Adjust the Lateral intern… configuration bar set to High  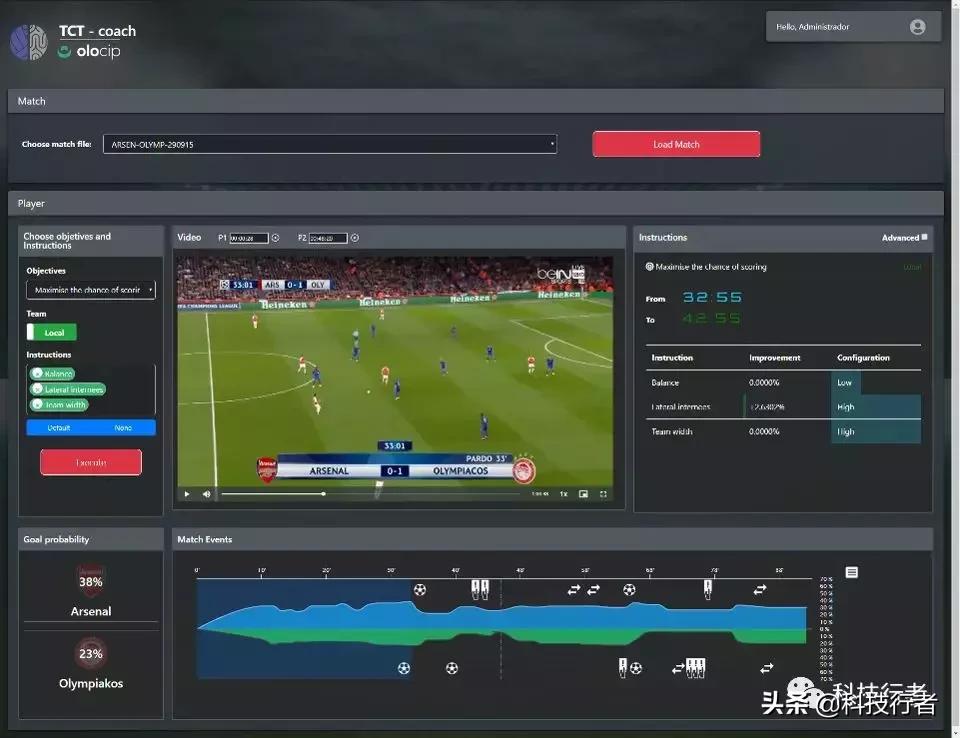click(876, 407)
